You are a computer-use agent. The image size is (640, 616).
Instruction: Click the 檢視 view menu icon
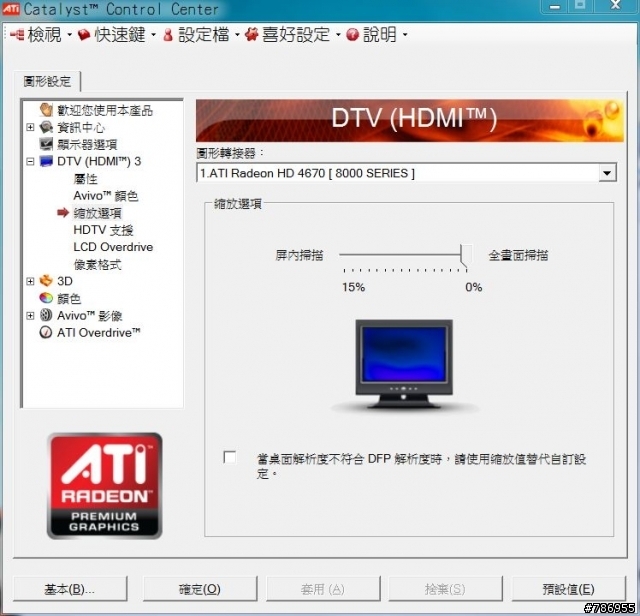[17, 35]
